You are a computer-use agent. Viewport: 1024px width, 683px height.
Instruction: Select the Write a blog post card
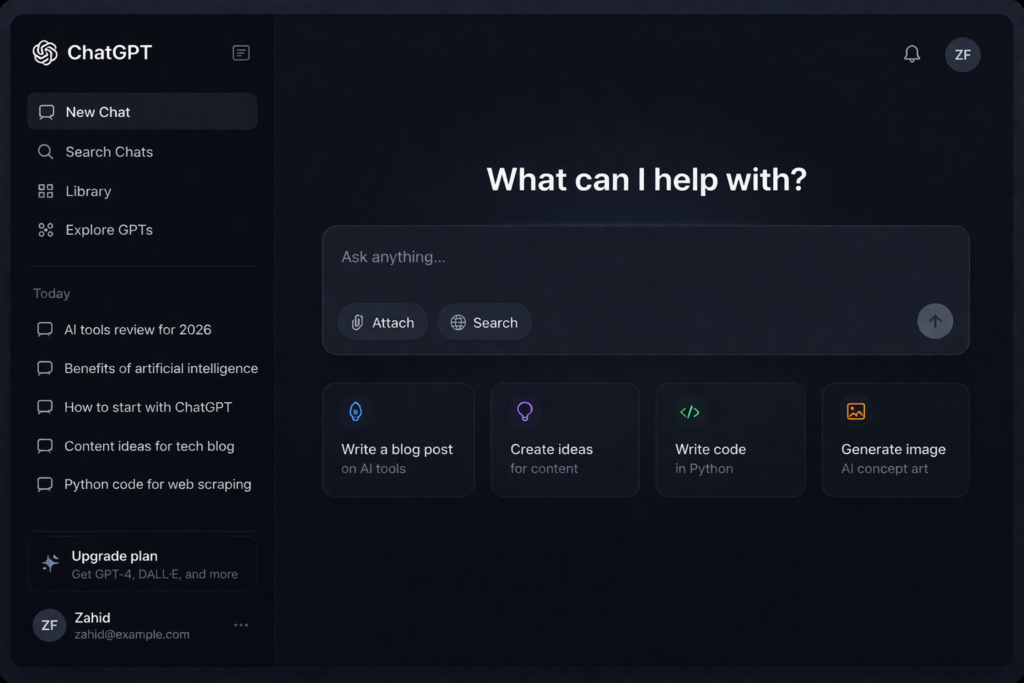point(398,440)
